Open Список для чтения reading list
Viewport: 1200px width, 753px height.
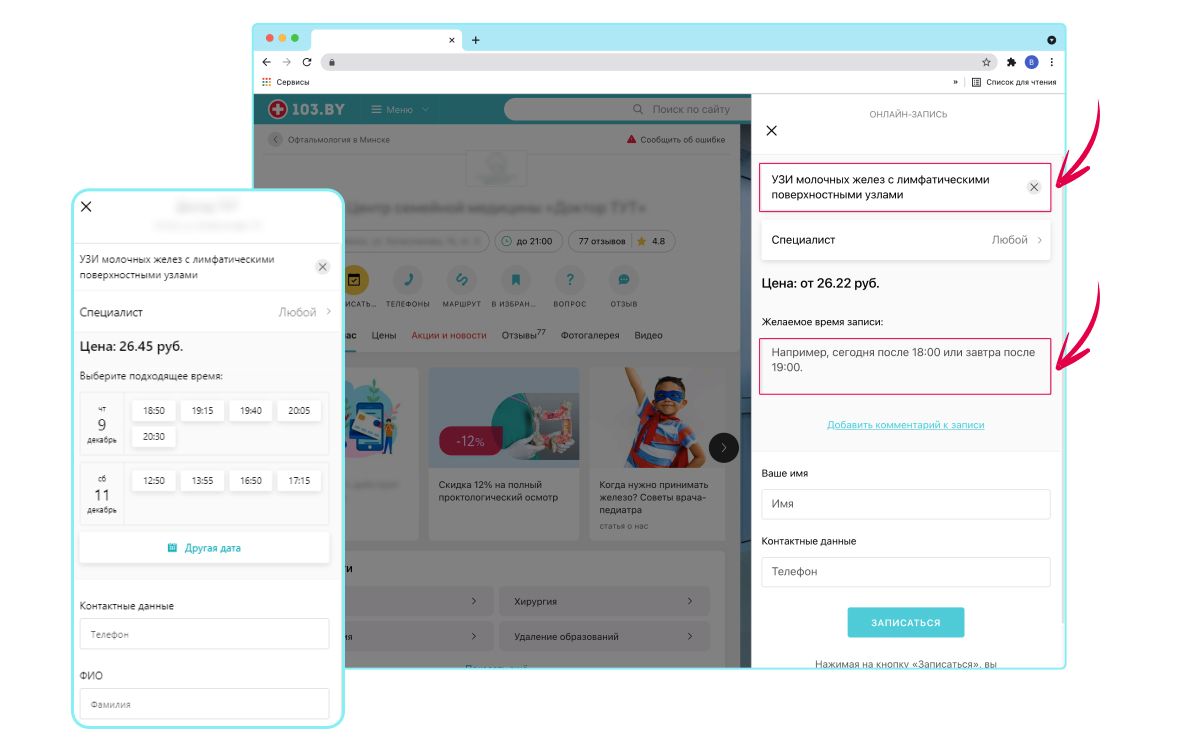pyautogui.click(x=1014, y=82)
